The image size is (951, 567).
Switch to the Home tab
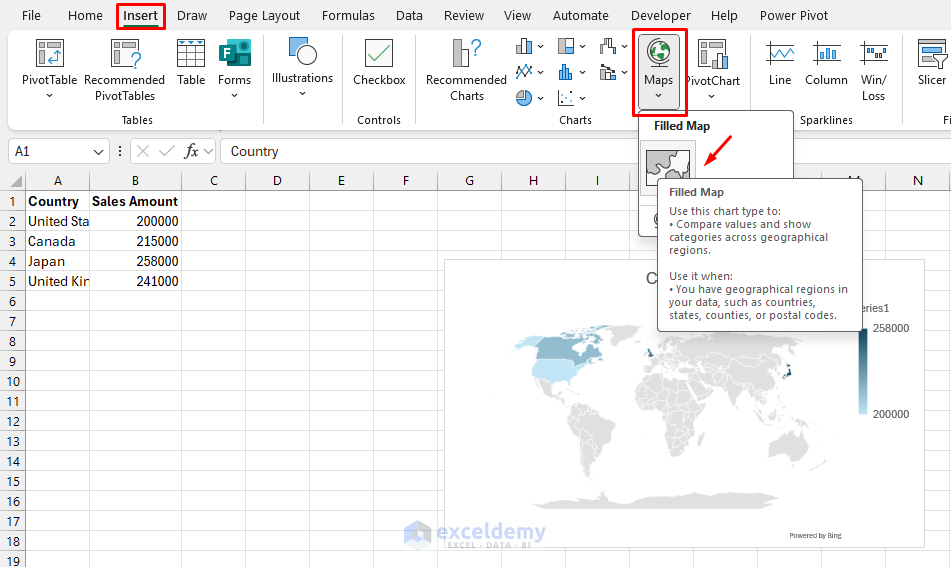tap(85, 16)
